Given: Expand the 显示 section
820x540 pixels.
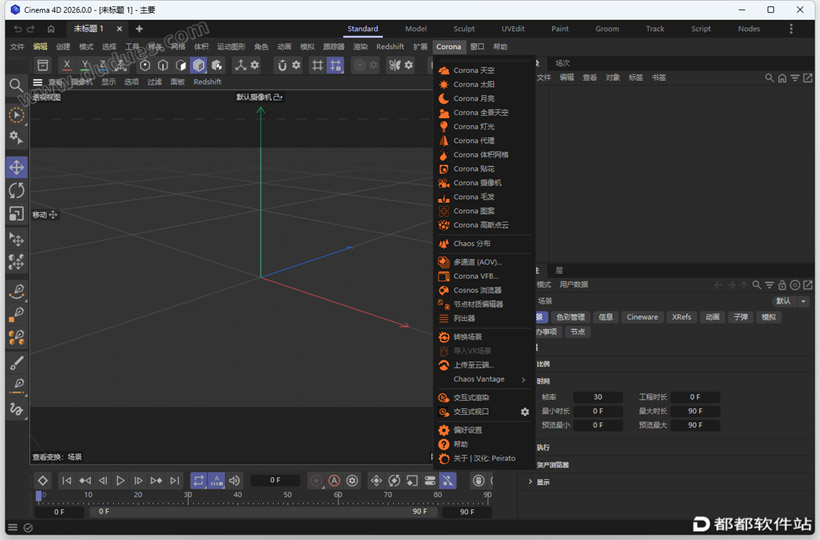Looking at the screenshot, I should coord(539,482).
